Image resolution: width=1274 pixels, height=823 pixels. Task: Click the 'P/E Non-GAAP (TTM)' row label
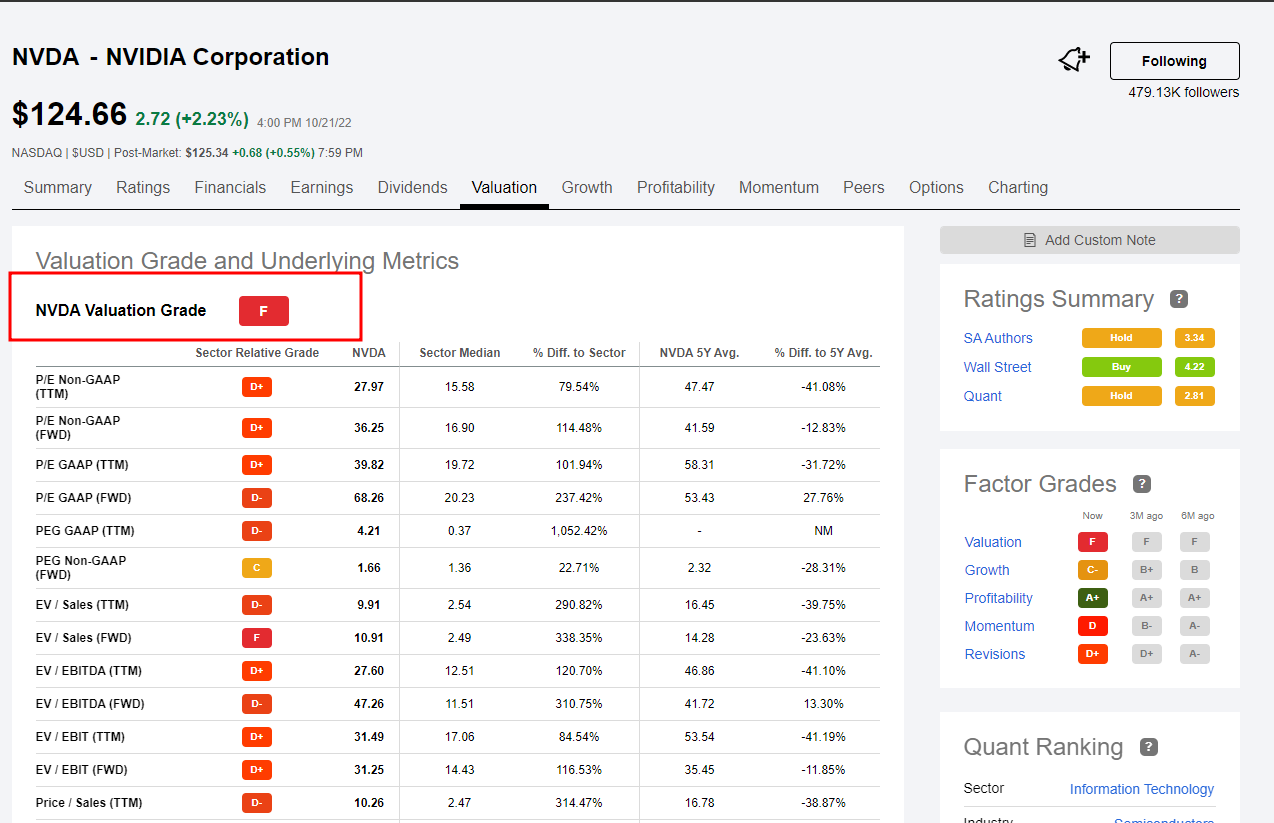click(x=78, y=387)
